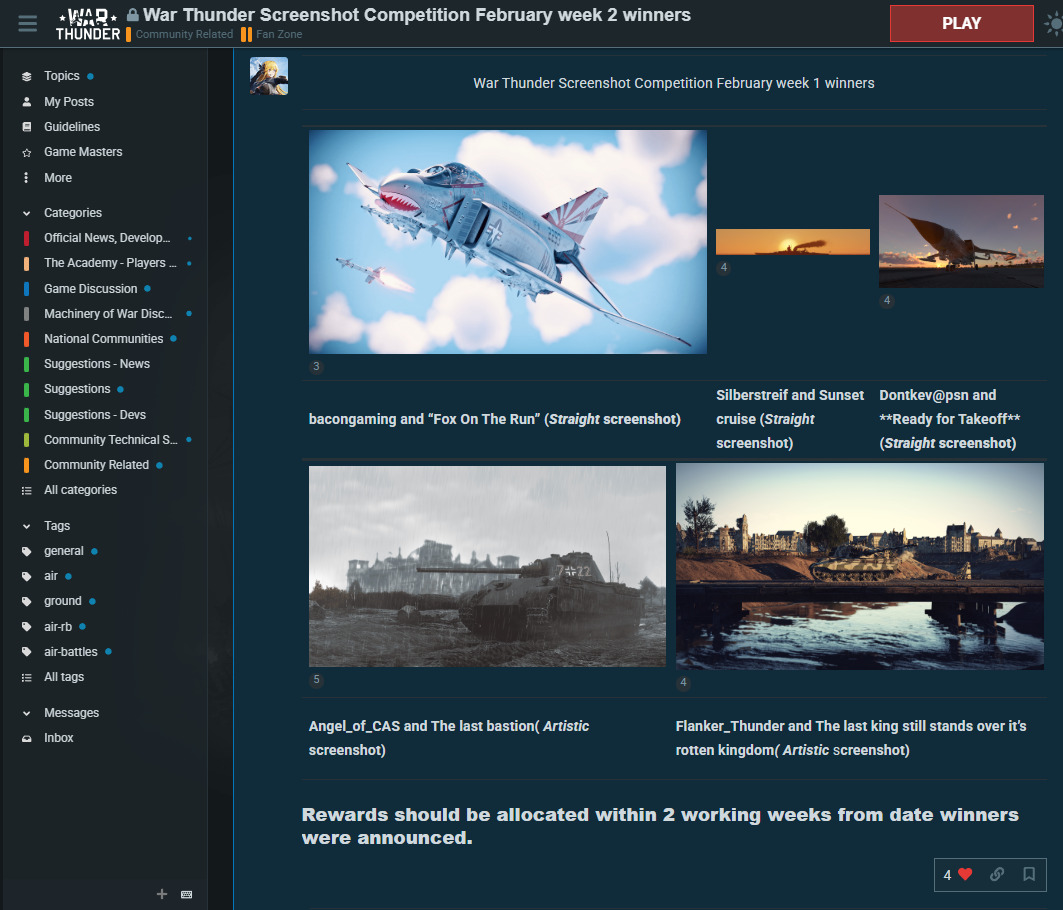
Task: Bookmark this post
Action: tap(1028, 875)
